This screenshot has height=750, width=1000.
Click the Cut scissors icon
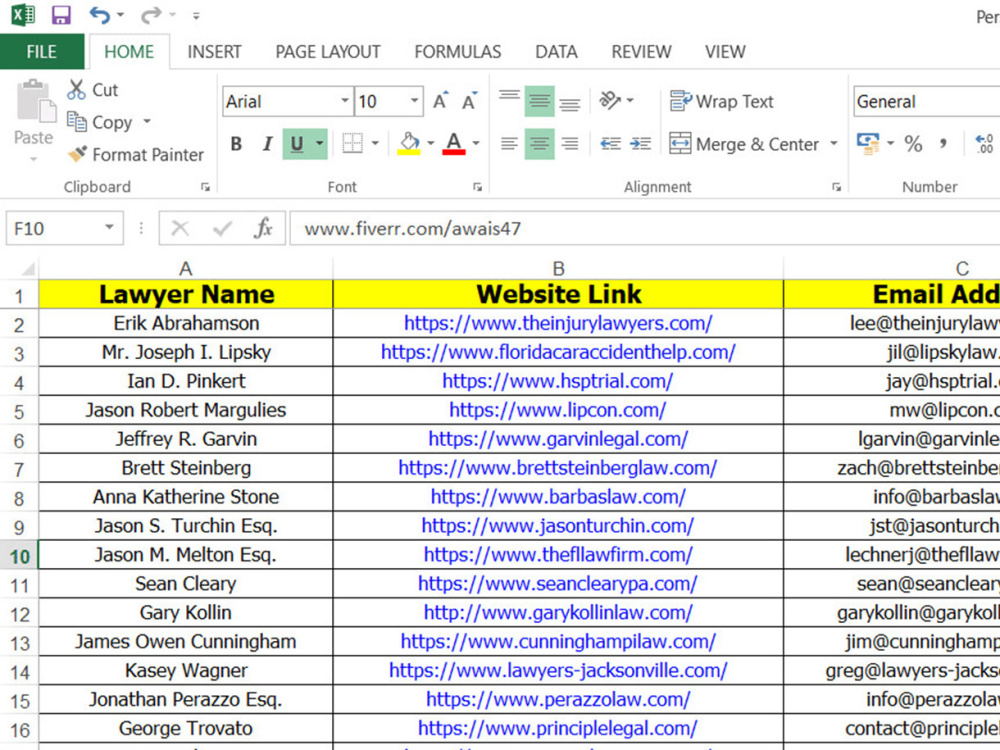78,89
